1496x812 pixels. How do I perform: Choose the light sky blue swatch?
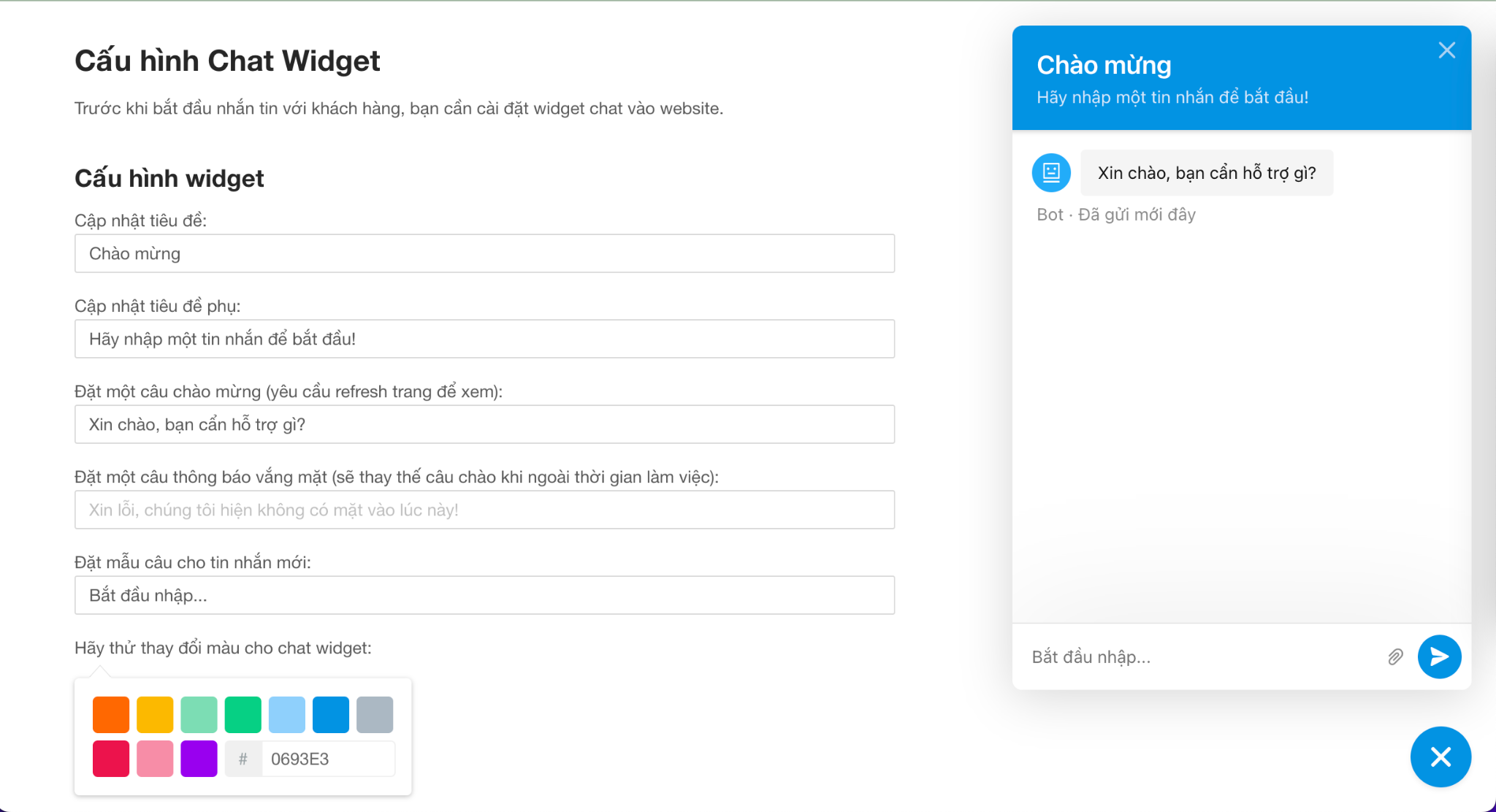click(287, 714)
